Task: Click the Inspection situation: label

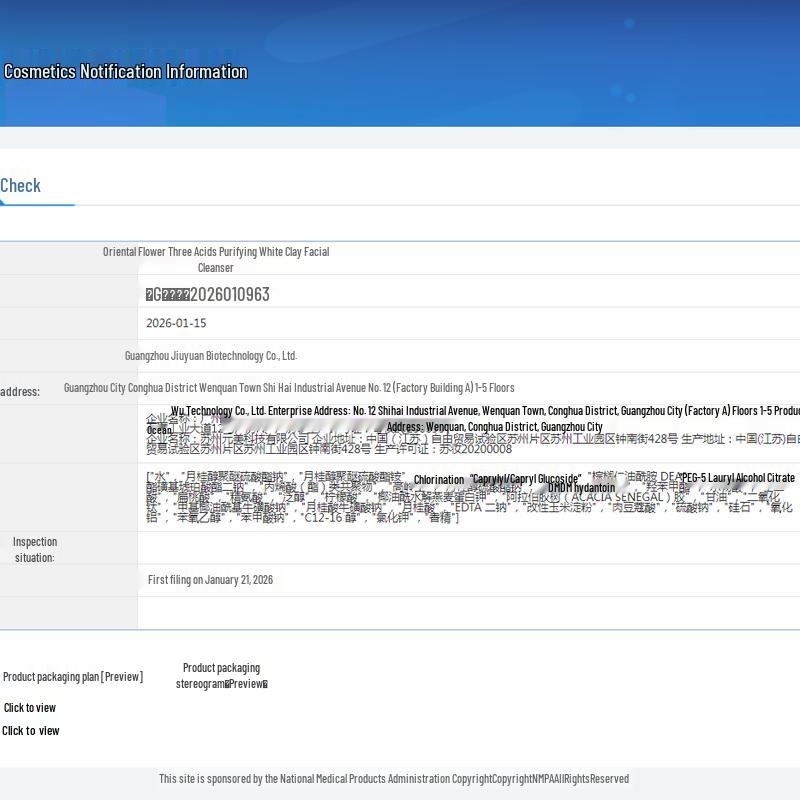Action: (35, 549)
